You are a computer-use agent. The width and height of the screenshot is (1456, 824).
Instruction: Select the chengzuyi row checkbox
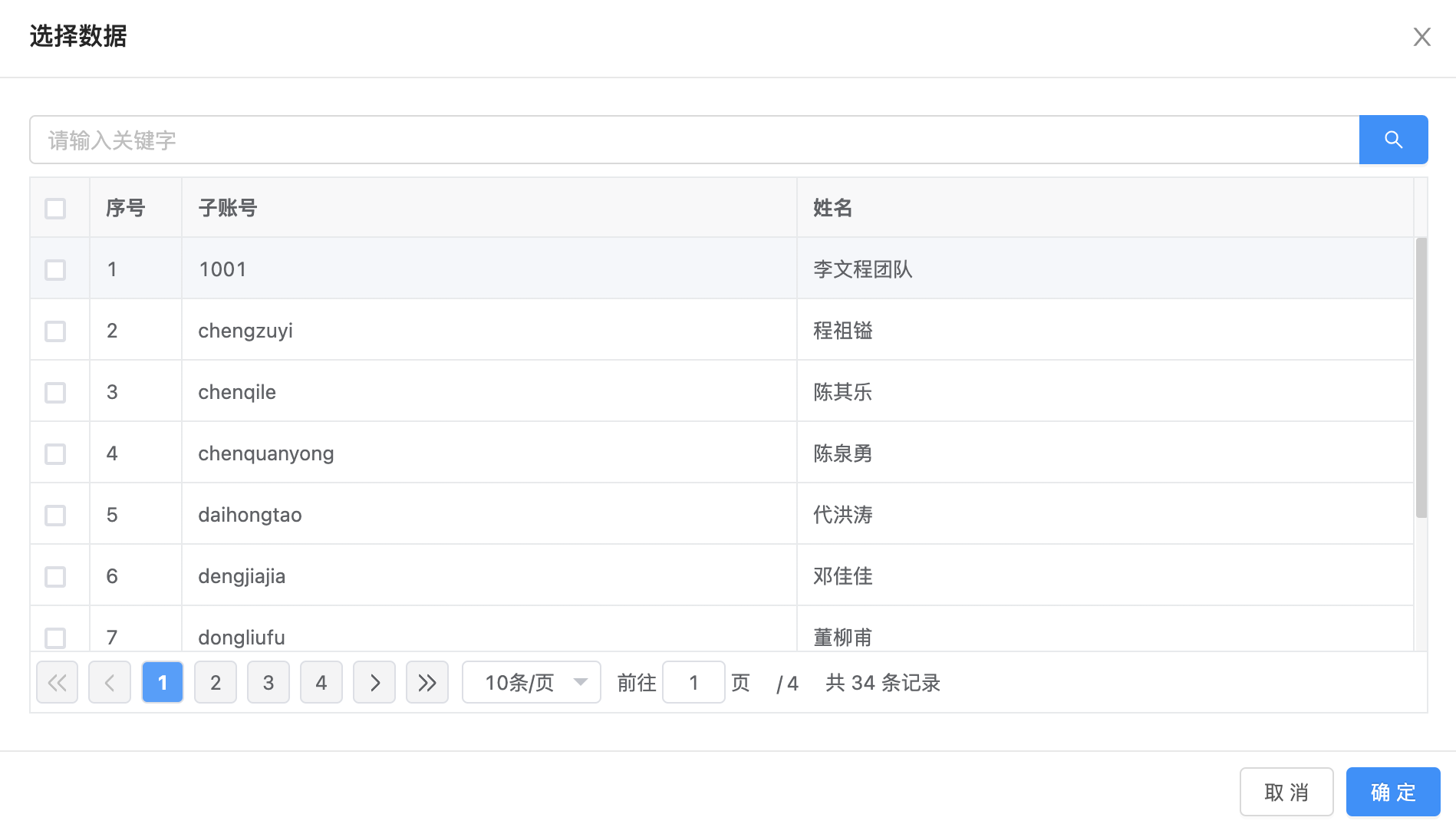click(x=55, y=331)
